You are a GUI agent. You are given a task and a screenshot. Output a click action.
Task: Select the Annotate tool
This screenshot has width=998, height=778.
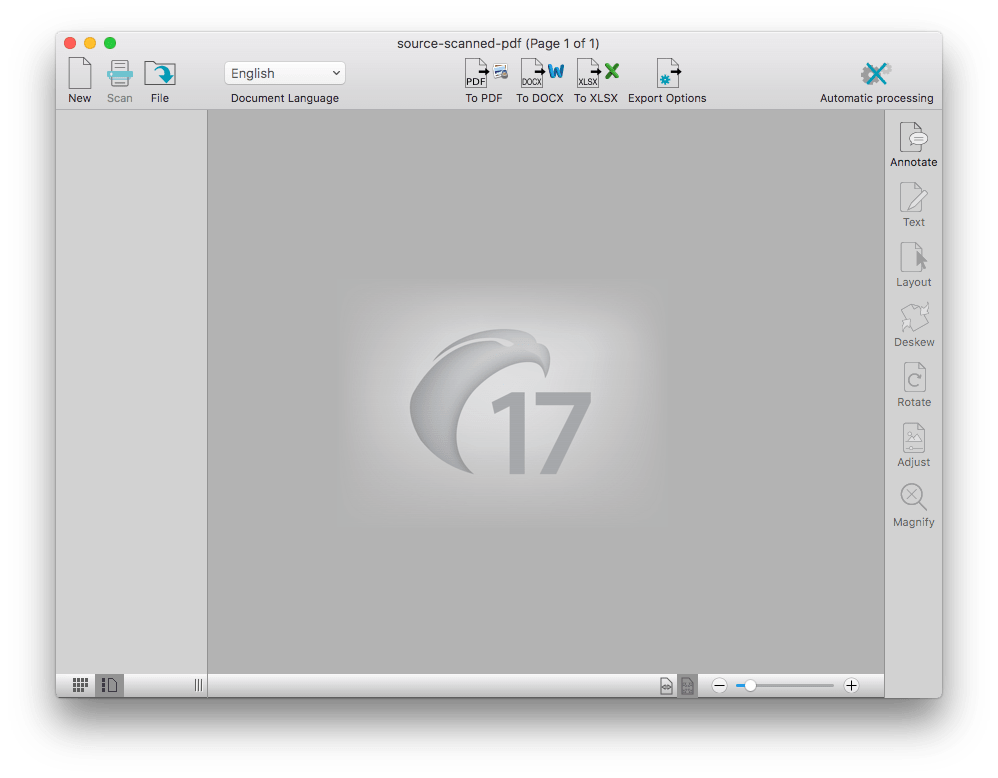(x=913, y=143)
